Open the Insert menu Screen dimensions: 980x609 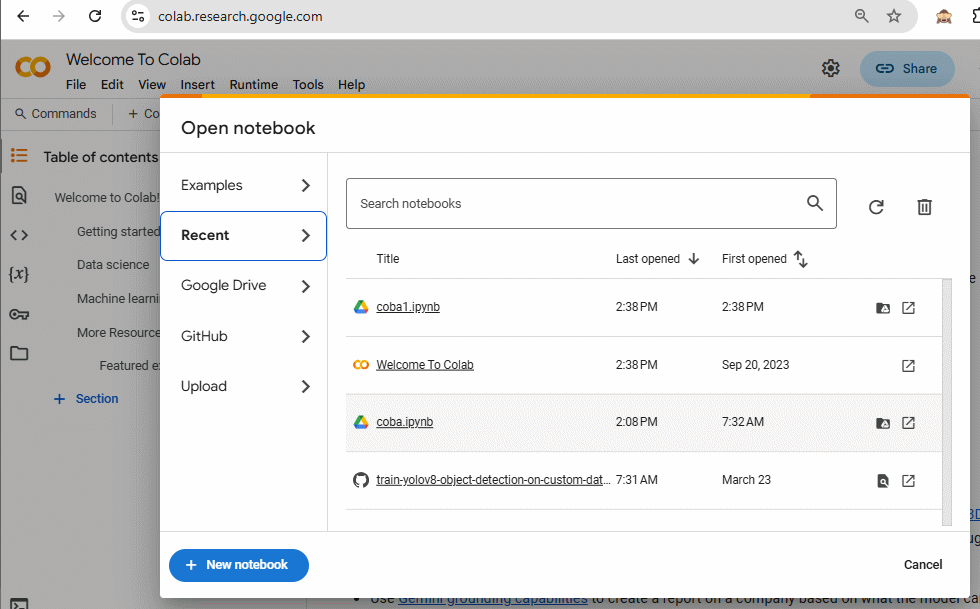198,84
